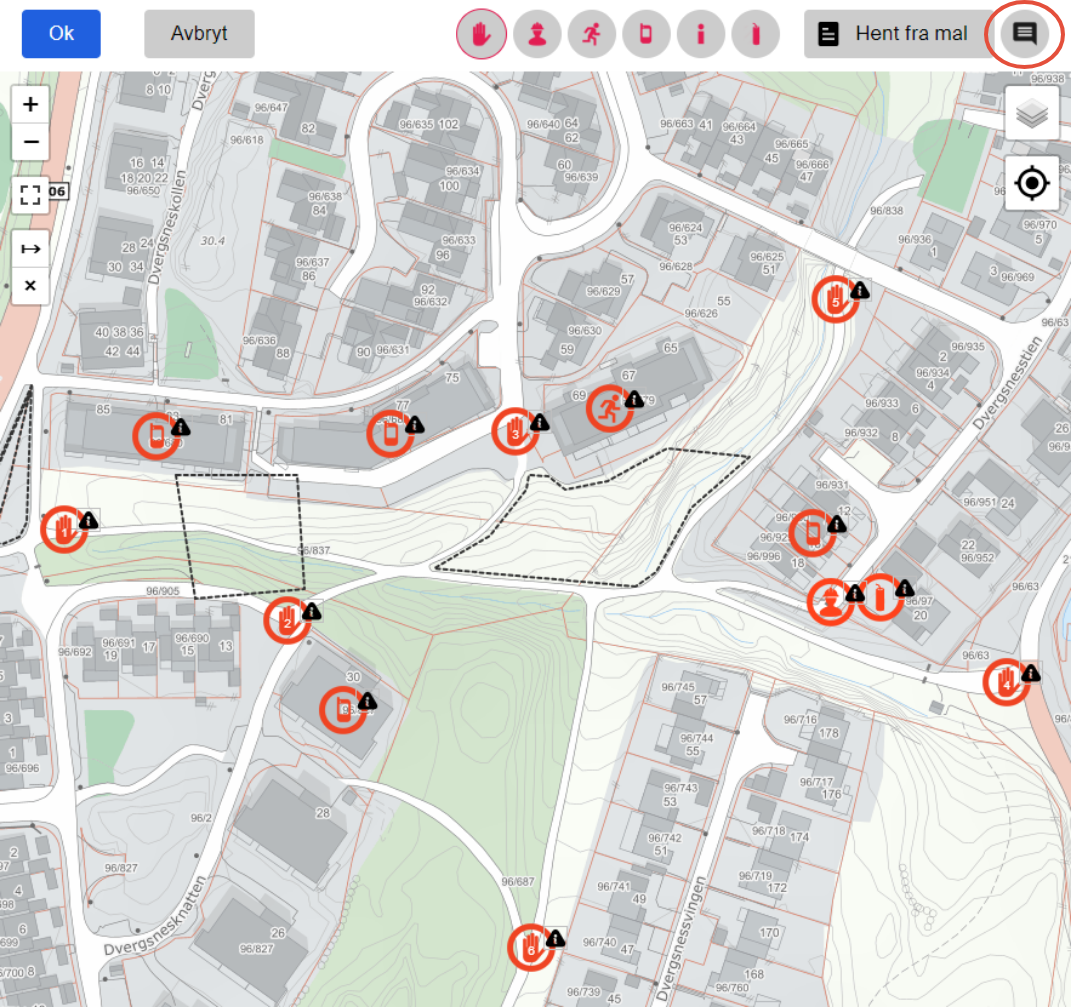
Task: Click the blue Ok button
Action: pos(61,33)
